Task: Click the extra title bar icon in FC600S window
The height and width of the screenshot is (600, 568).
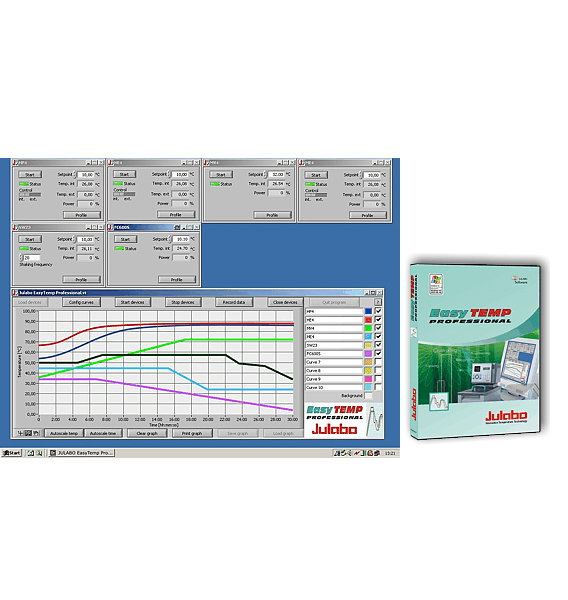Action: [x=177, y=227]
